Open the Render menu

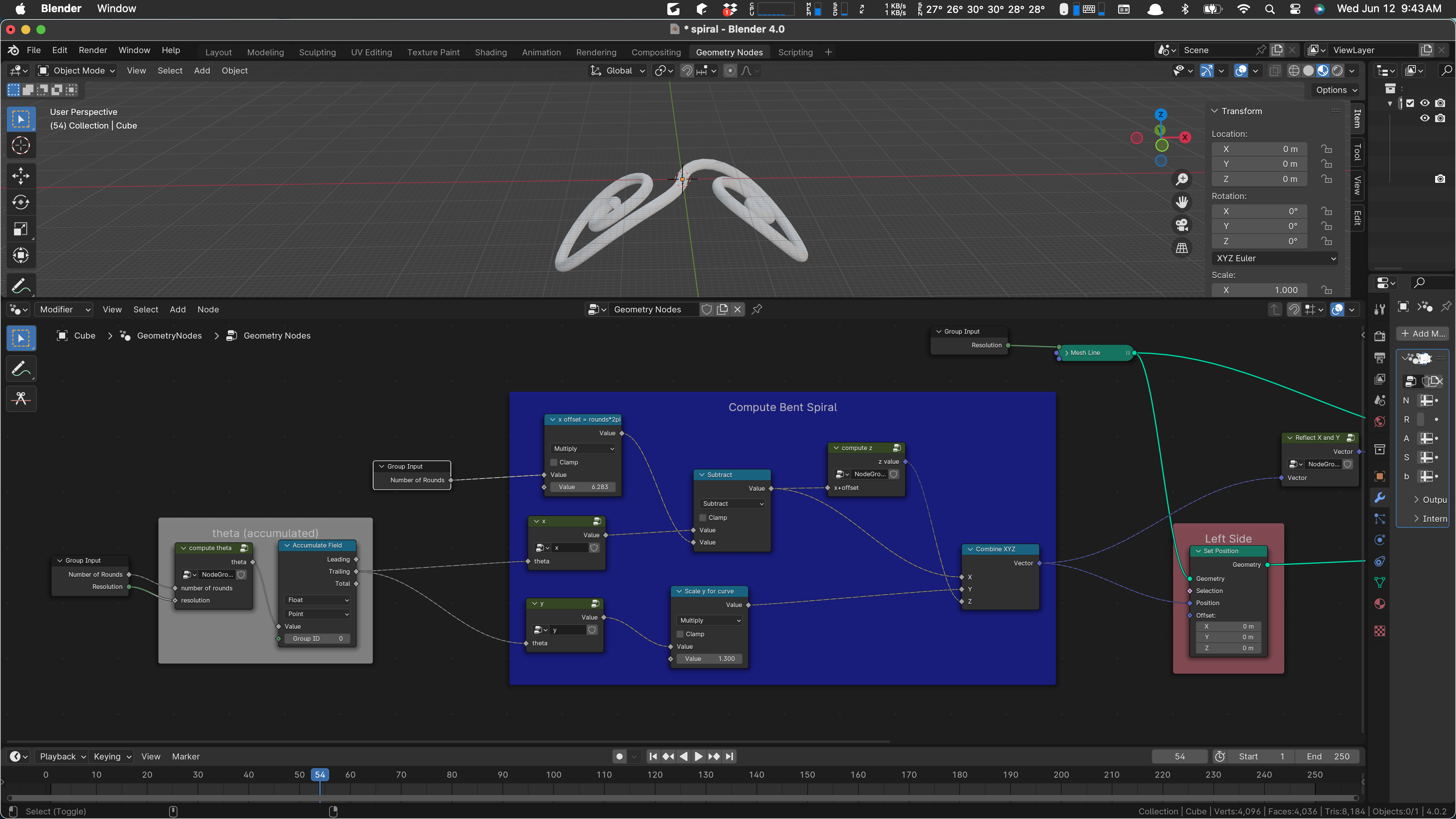click(93, 50)
